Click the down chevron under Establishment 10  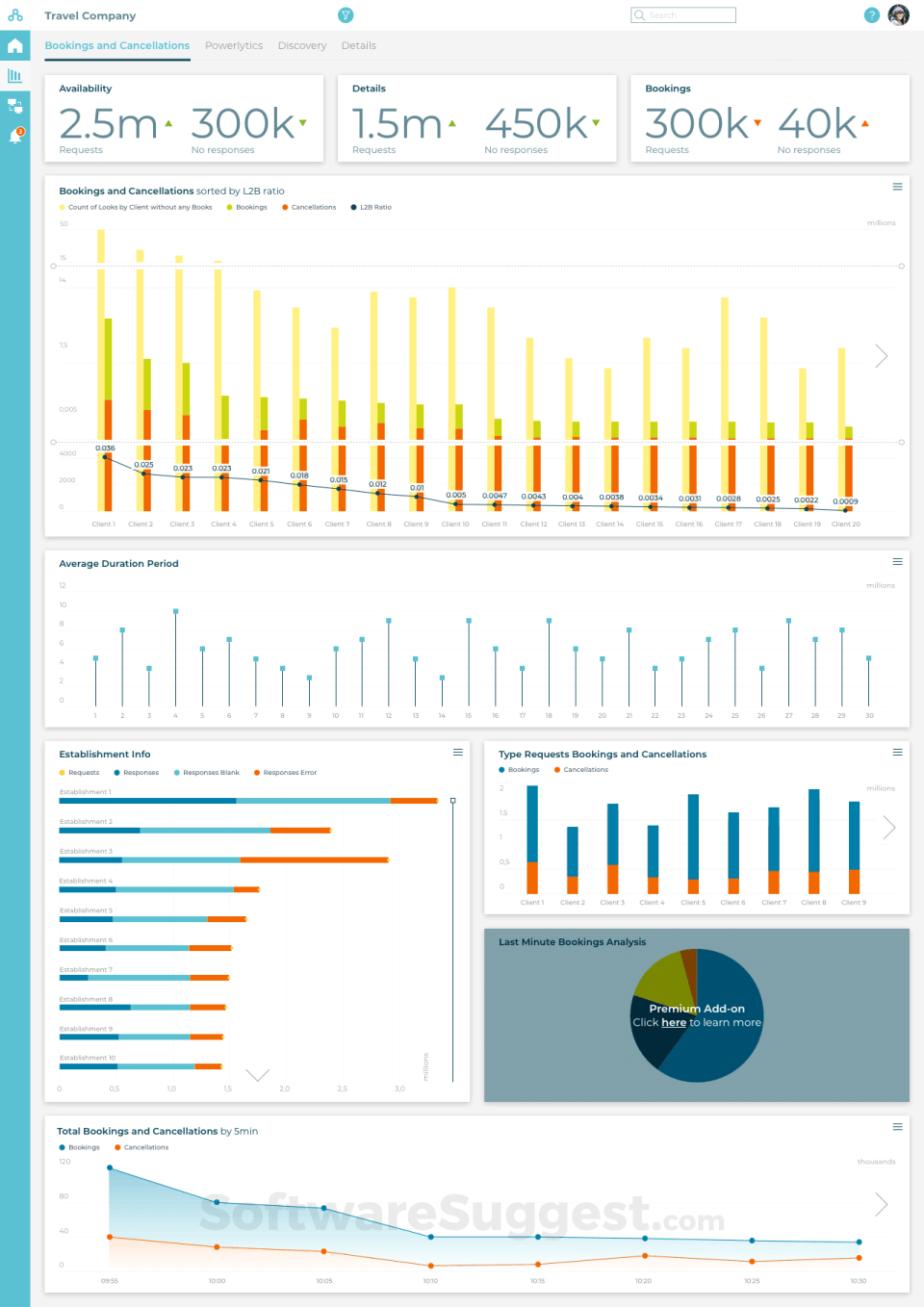(258, 1074)
